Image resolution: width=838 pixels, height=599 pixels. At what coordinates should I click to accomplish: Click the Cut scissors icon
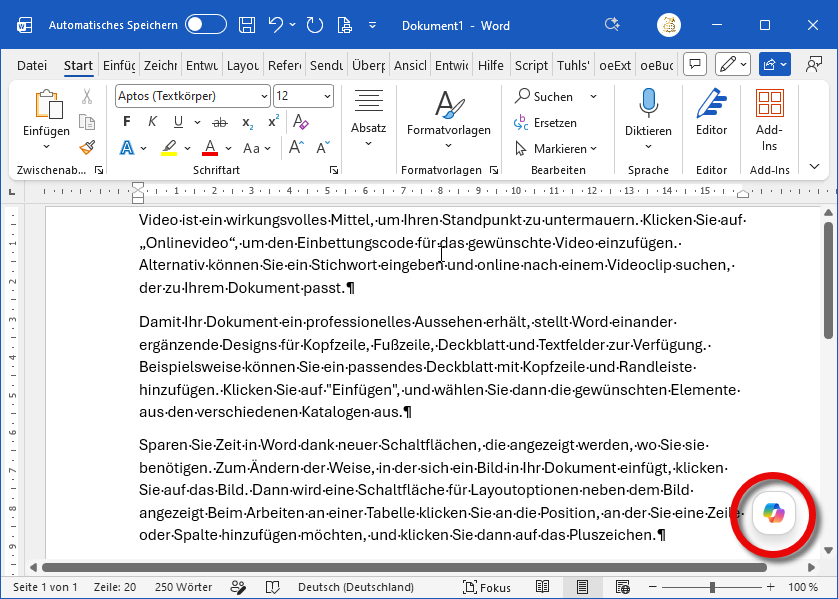(87, 97)
